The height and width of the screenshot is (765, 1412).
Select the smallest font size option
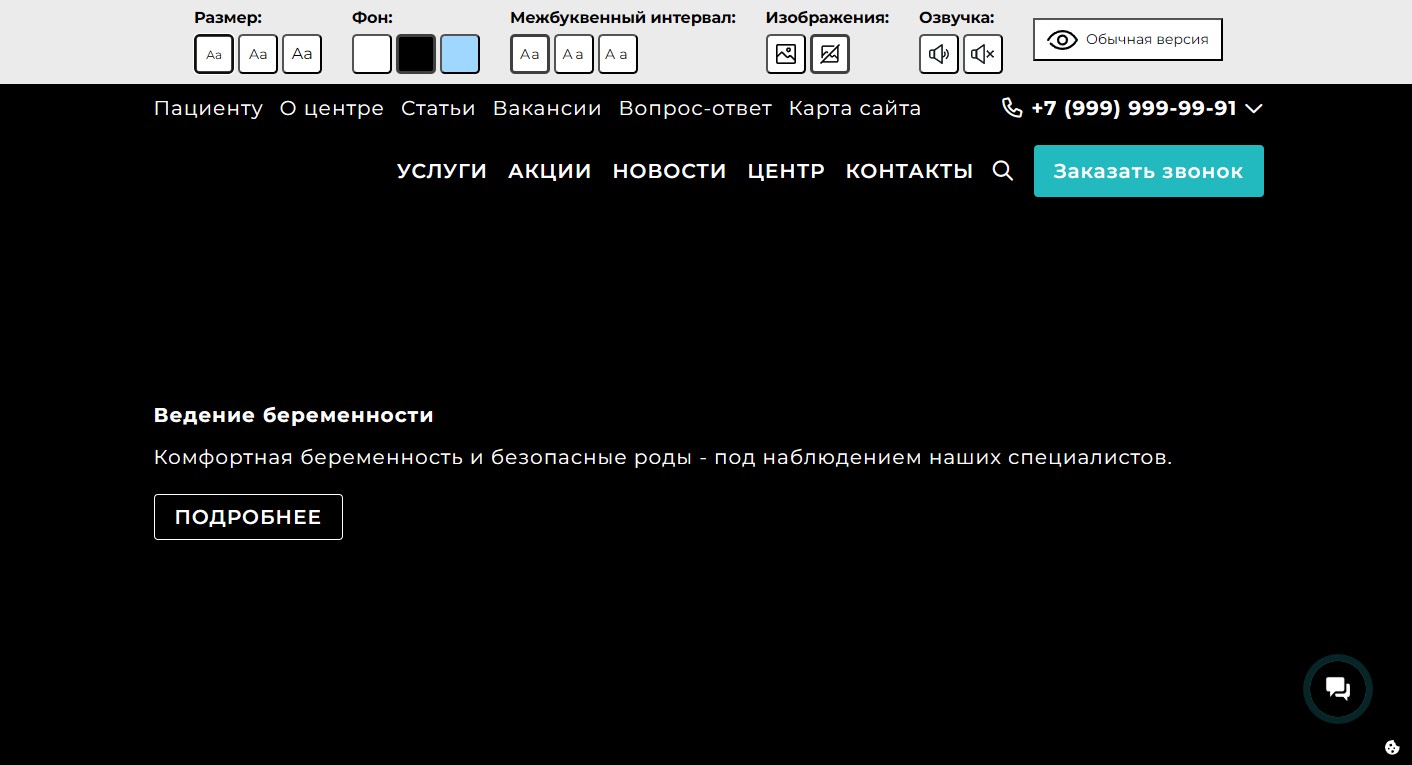214,54
